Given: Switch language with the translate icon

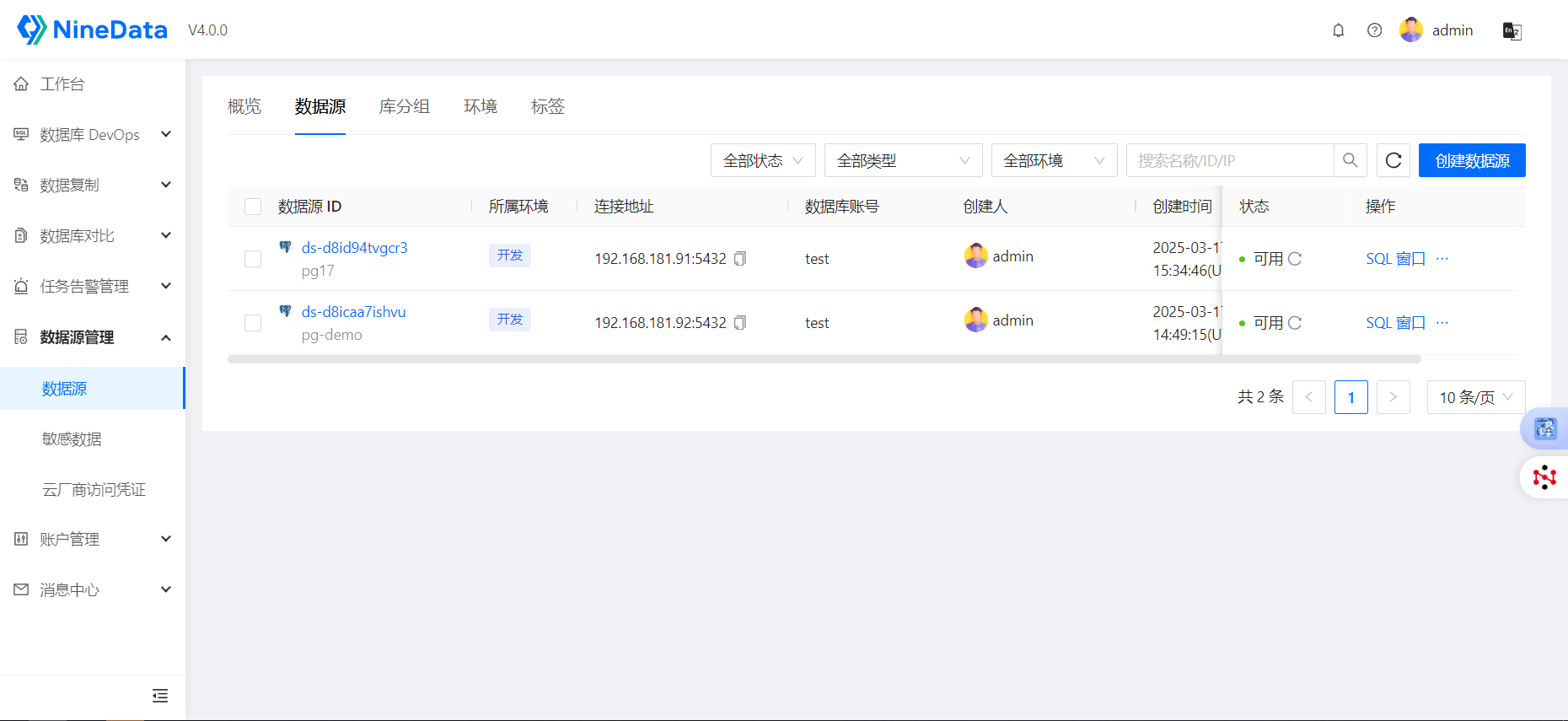Looking at the screenshot, I should [1512, 31].
